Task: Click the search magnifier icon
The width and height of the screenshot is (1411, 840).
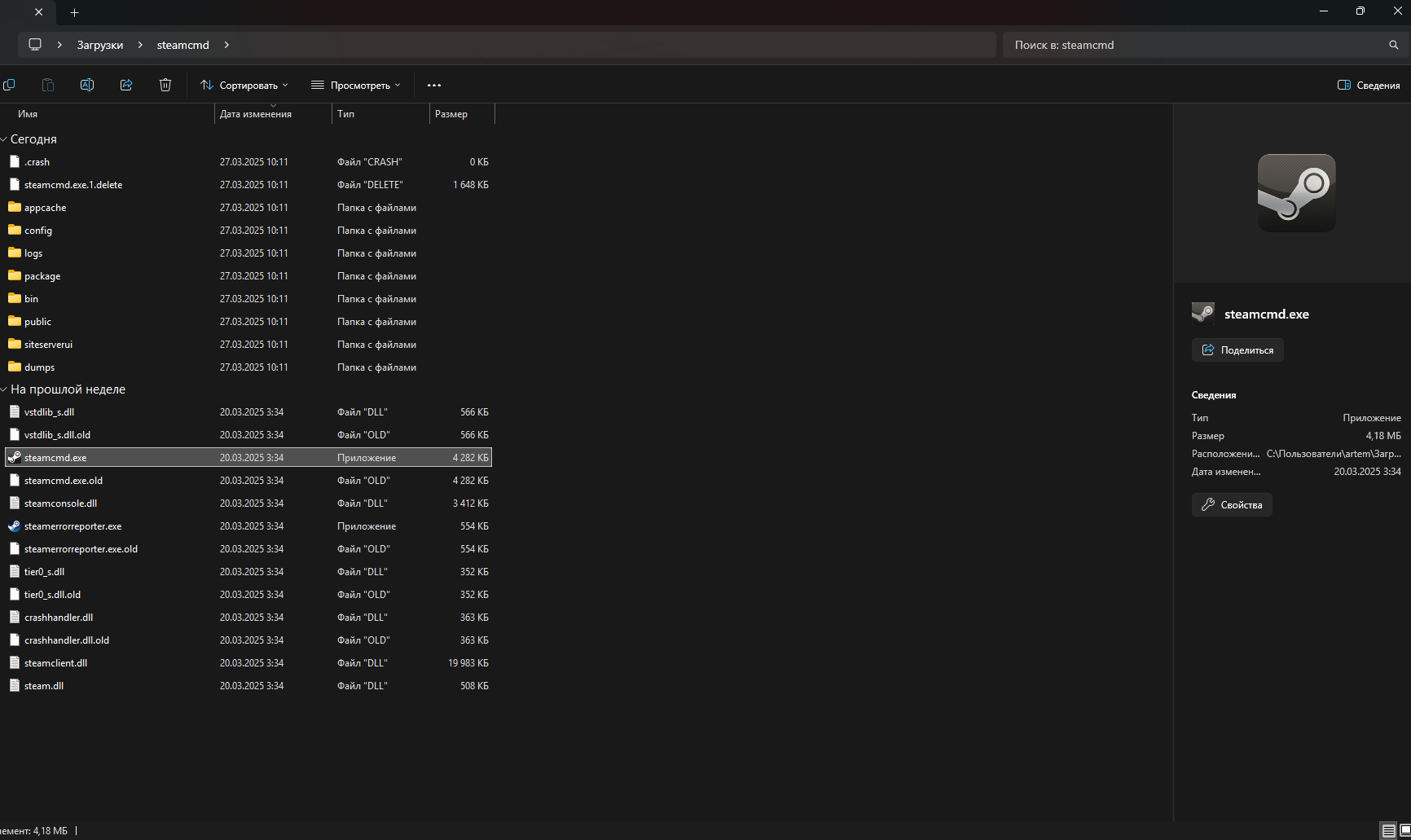Action: [x=1394, y=45]
